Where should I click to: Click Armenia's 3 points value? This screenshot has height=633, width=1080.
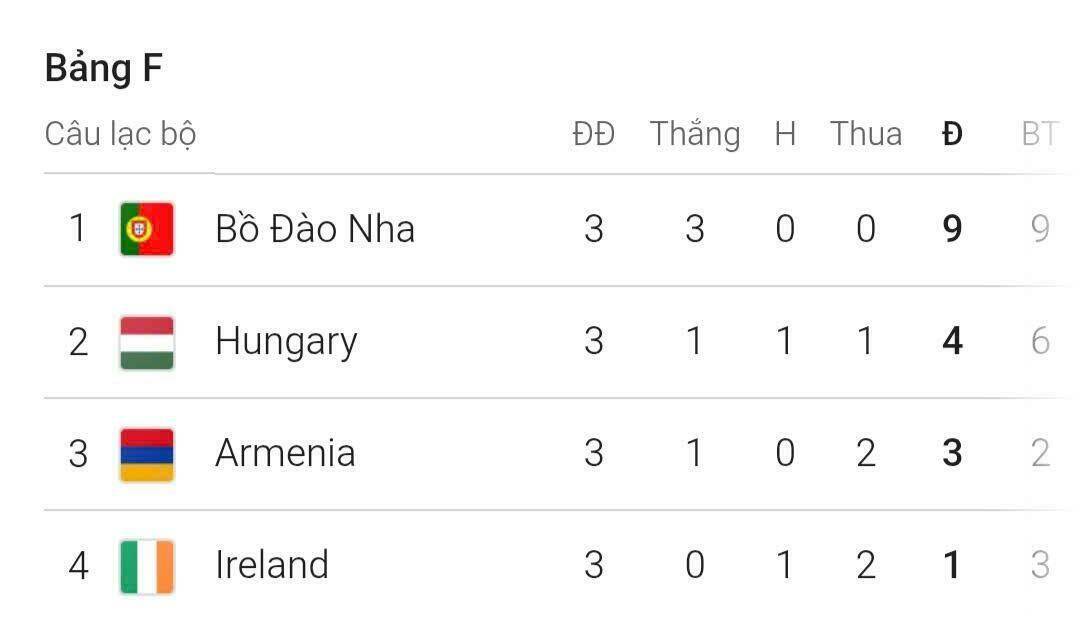(952, 454)
